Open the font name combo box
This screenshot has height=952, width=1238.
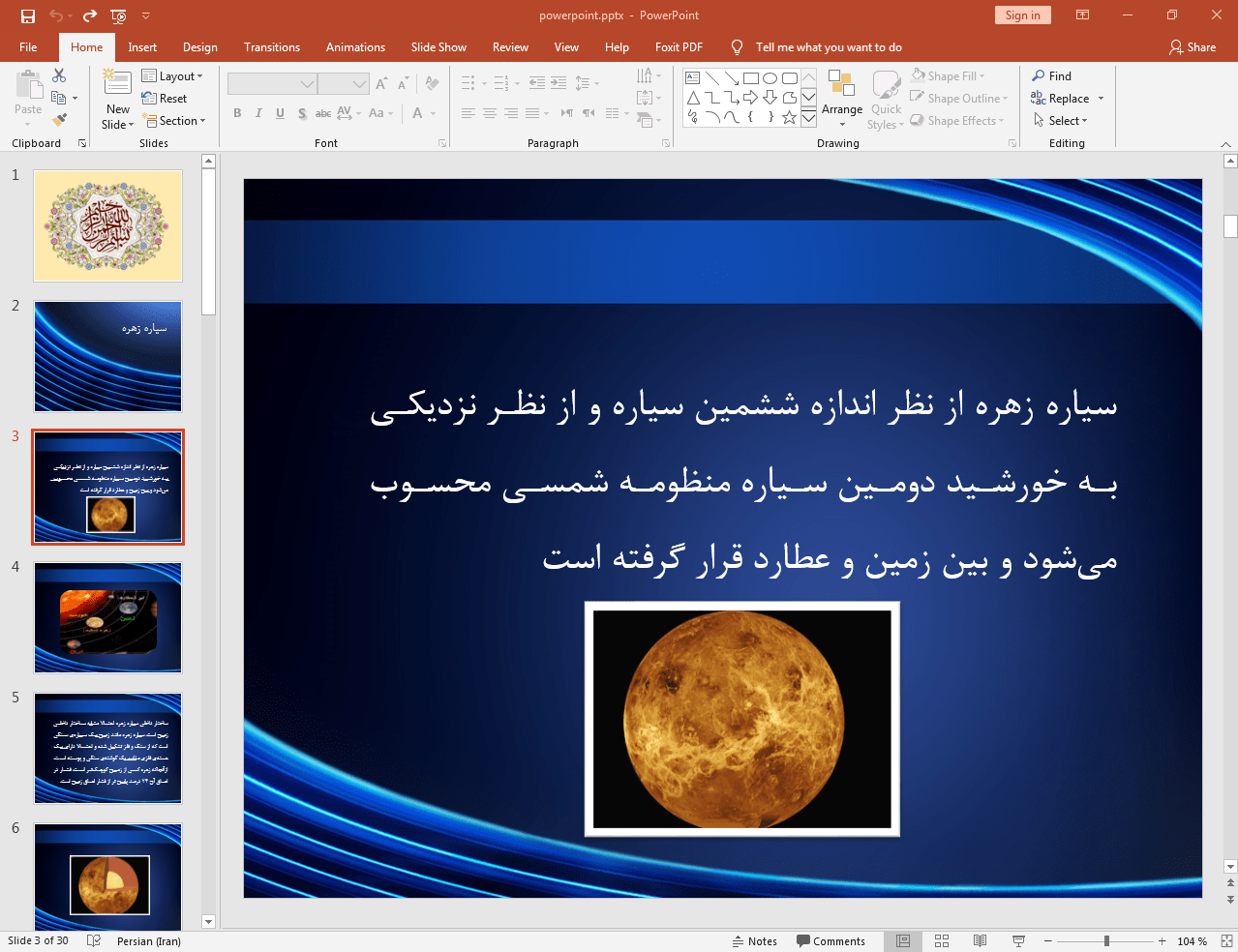[x=272, y=84]
